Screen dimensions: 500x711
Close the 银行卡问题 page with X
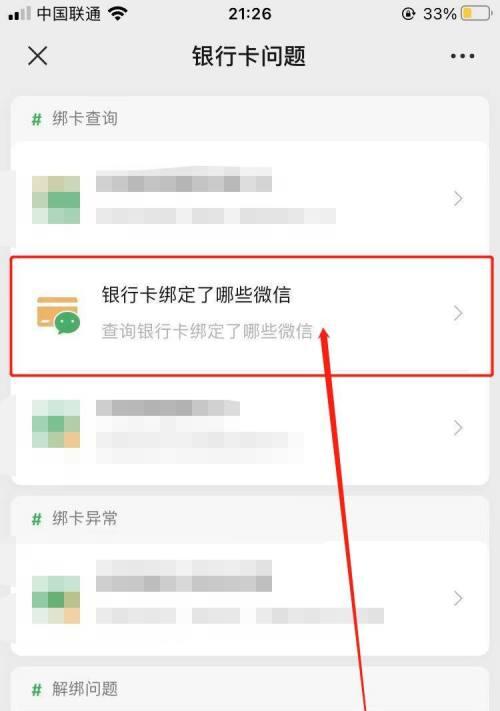(38, 56)
